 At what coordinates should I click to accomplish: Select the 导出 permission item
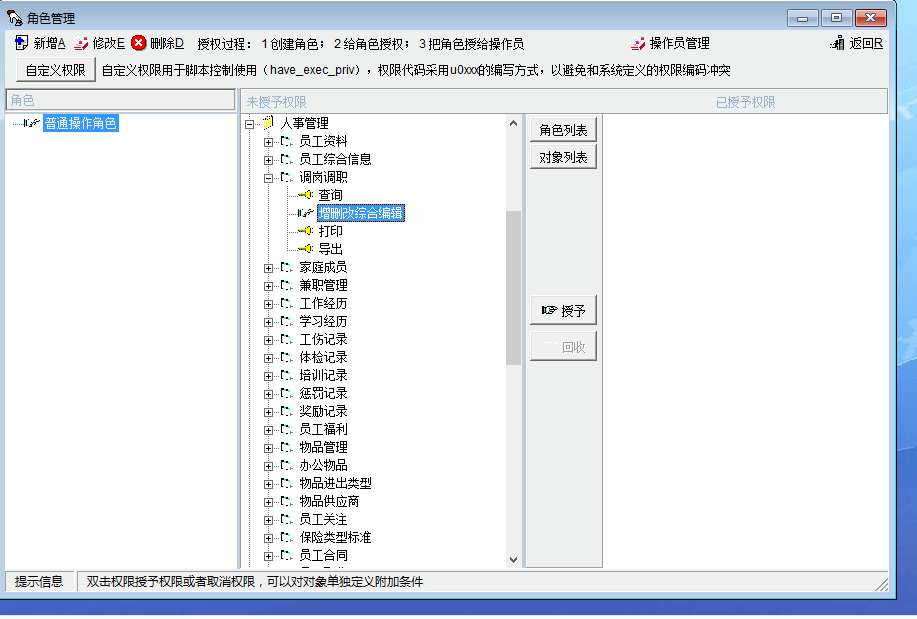pyautogui.click(x=330, y=249)
